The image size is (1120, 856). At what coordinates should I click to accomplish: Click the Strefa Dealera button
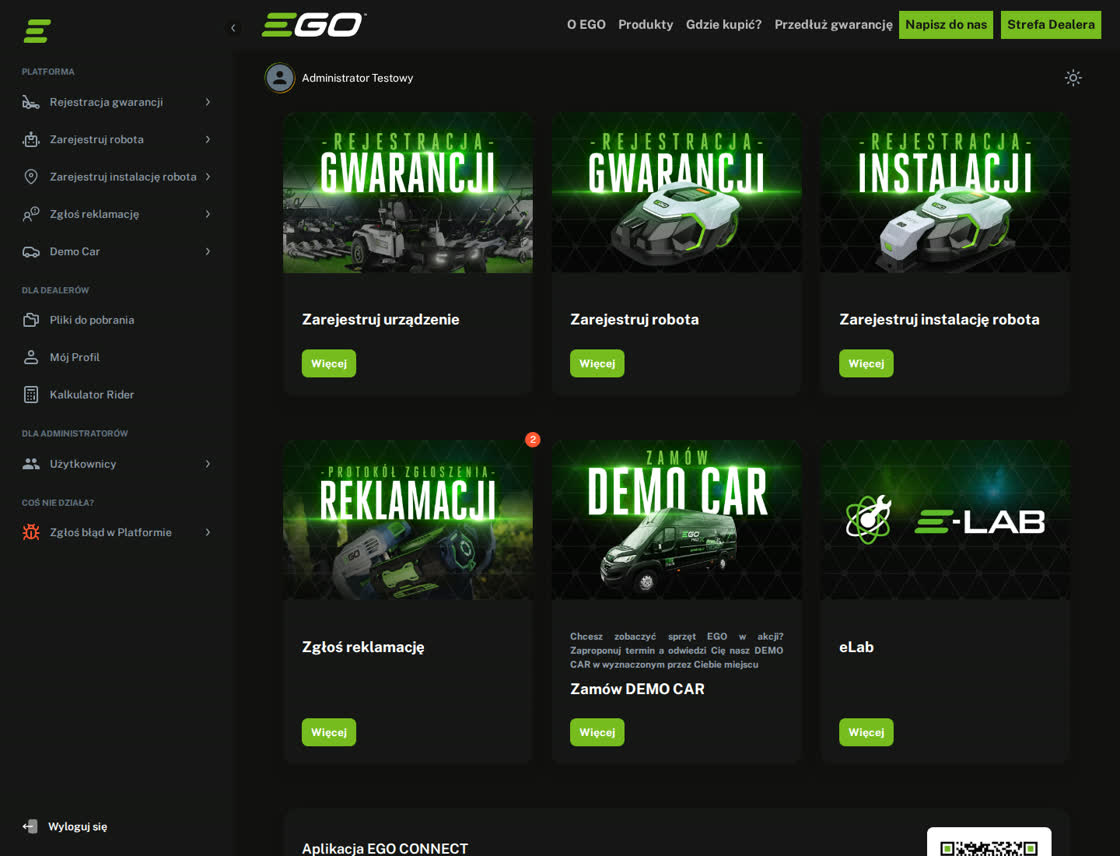[1051, 25]
